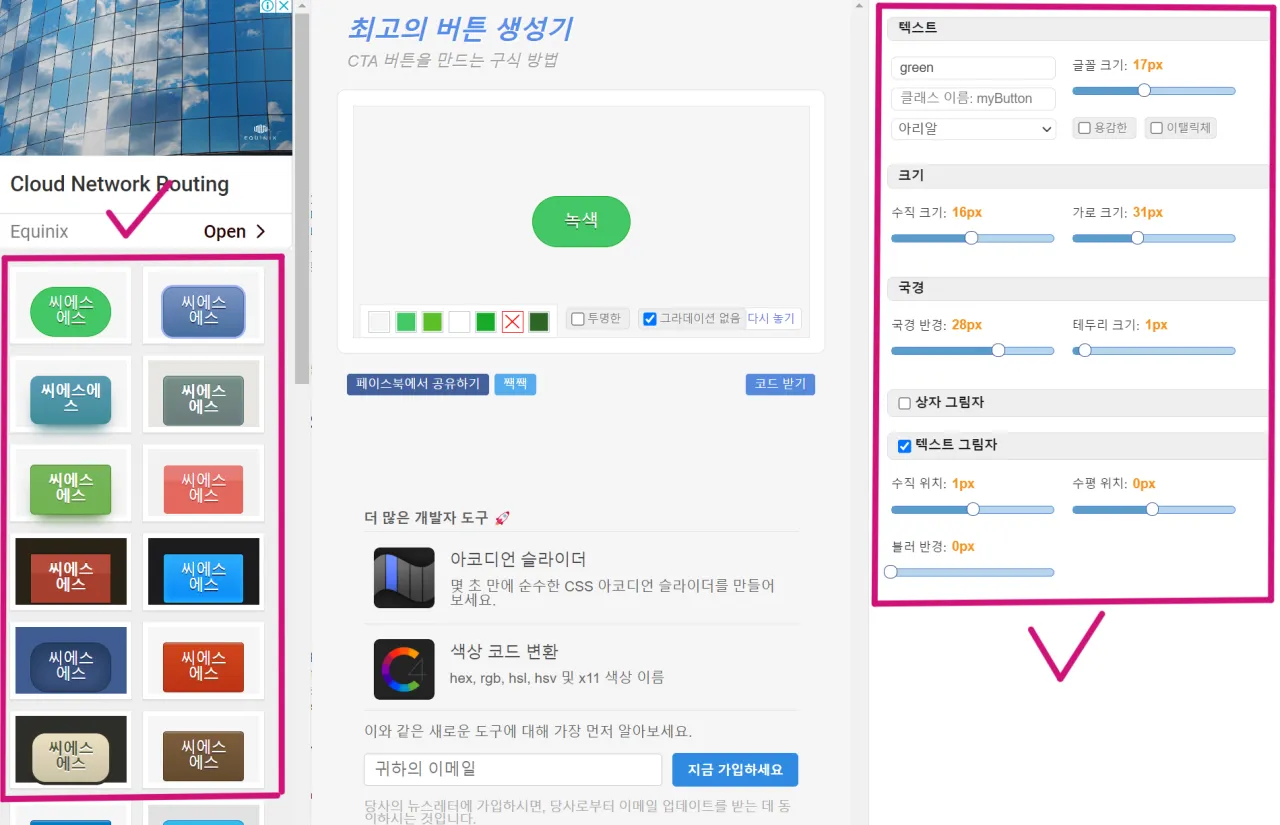1280x825 pixels.
Task: Click the 귀하의 이메일 email field
Action: pyautogui.click(x=513, y=770)
